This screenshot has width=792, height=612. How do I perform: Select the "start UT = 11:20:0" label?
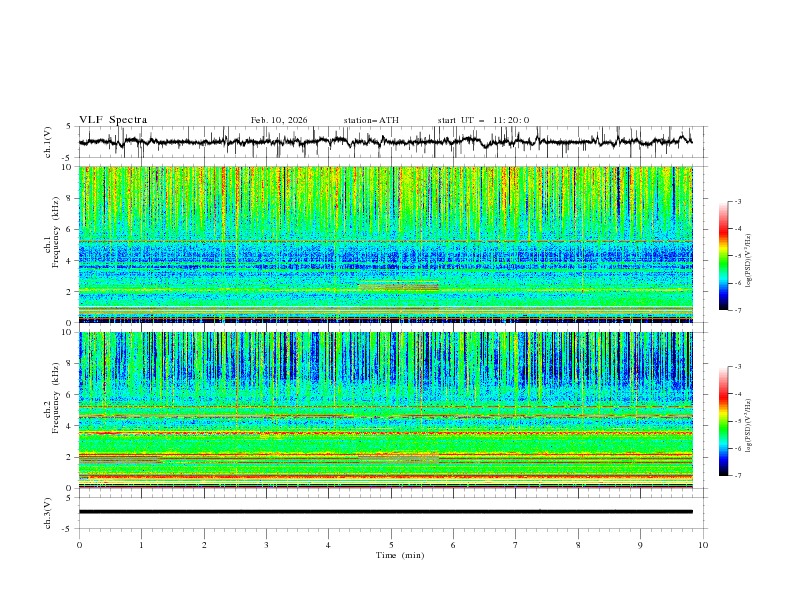tap(483, 120)
